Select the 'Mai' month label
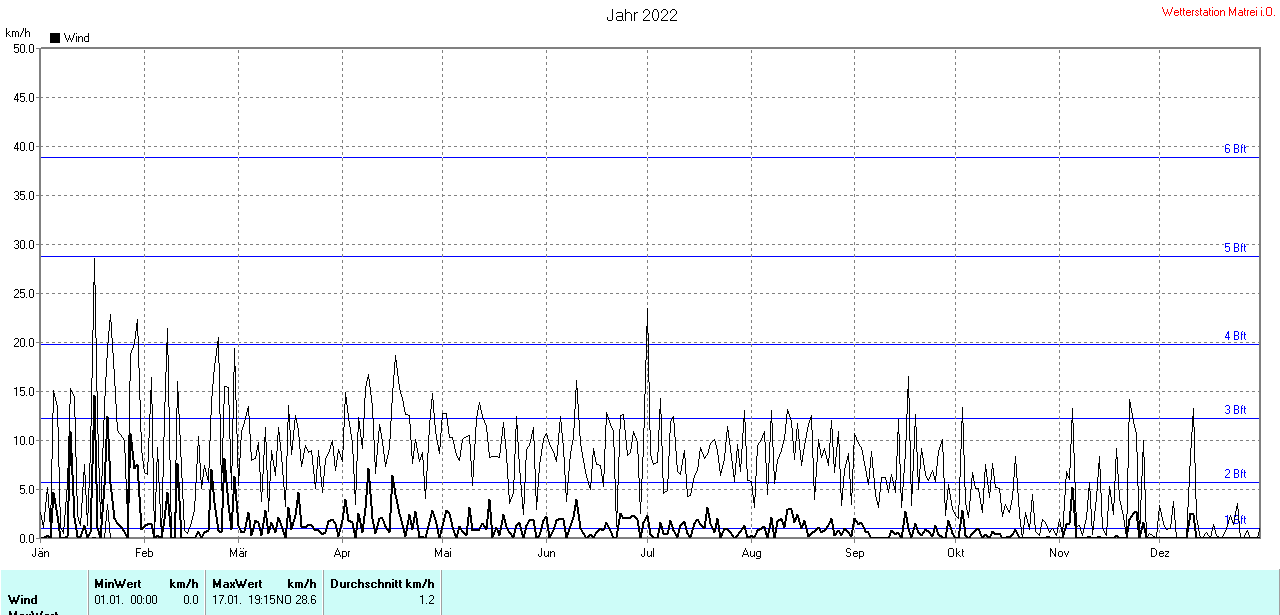The height and width of the screenshot is (615, 1280). 443,552
